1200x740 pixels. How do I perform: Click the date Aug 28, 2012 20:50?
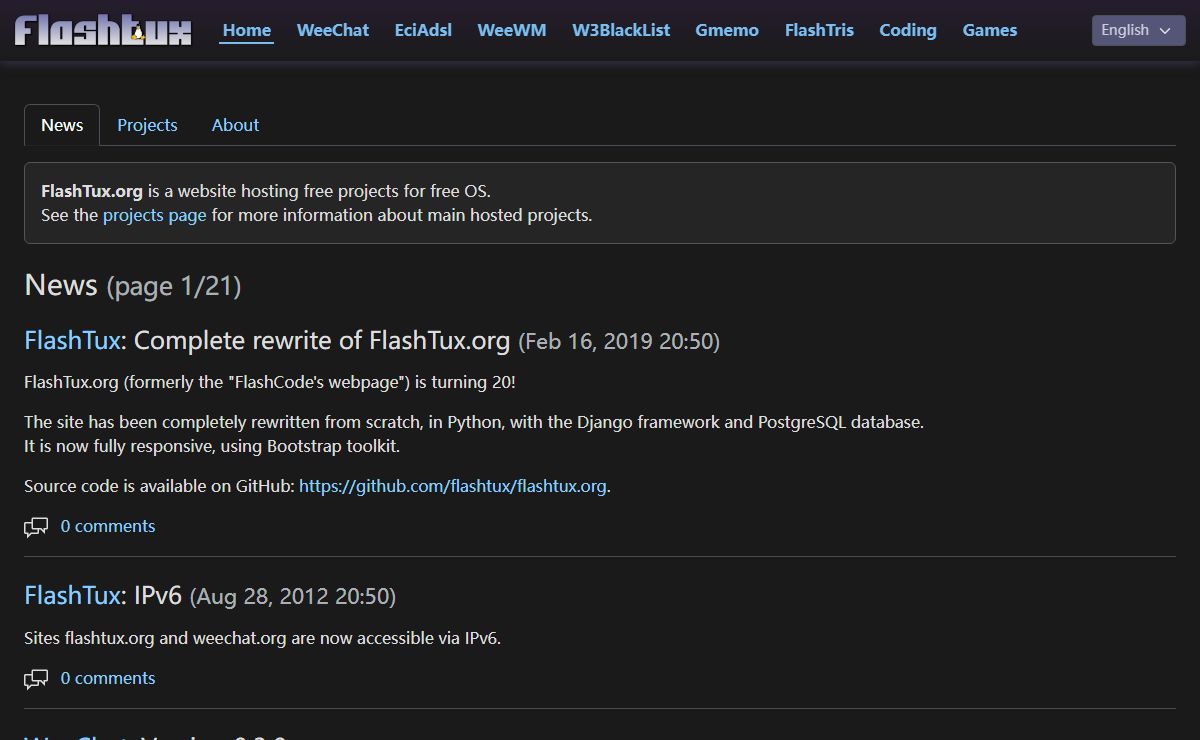[293, 597]
